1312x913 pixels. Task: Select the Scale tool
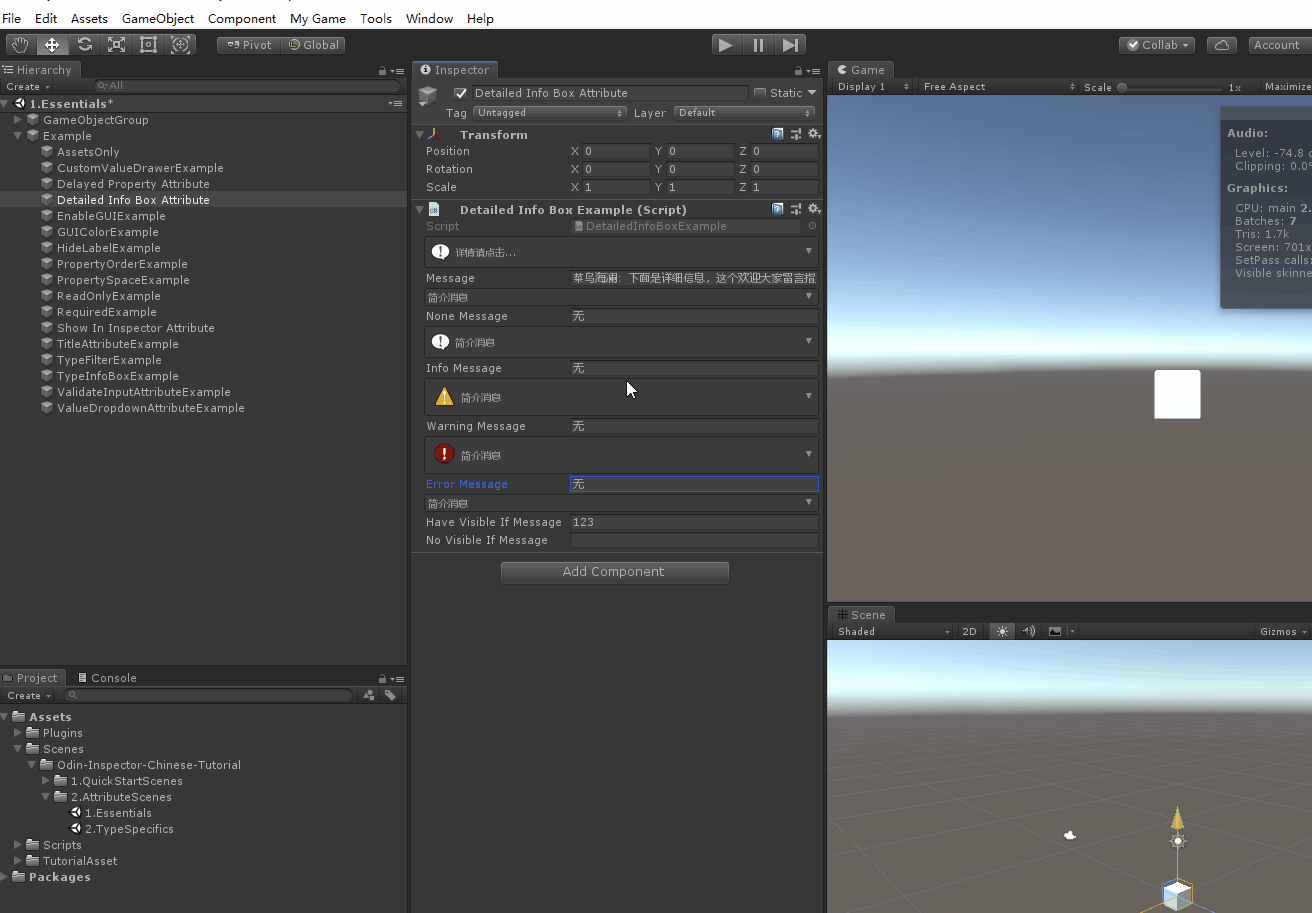point(117,45)
